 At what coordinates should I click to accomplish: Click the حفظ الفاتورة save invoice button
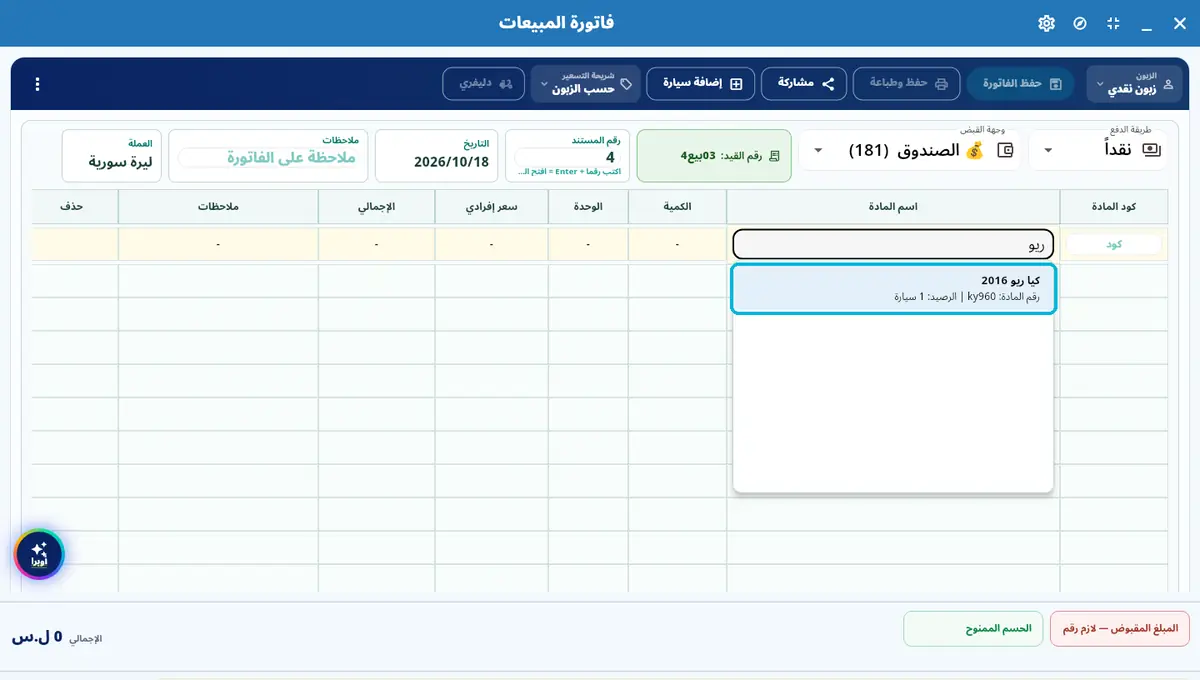(1020, 84)
